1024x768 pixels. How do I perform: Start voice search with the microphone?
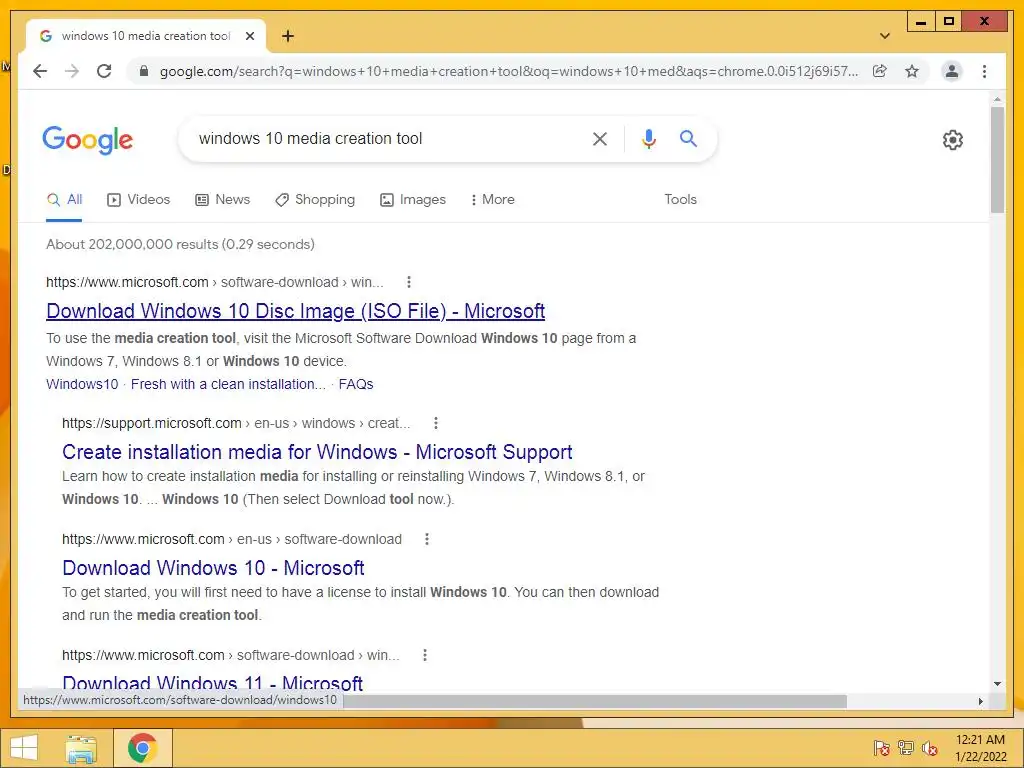pos(648,138)
